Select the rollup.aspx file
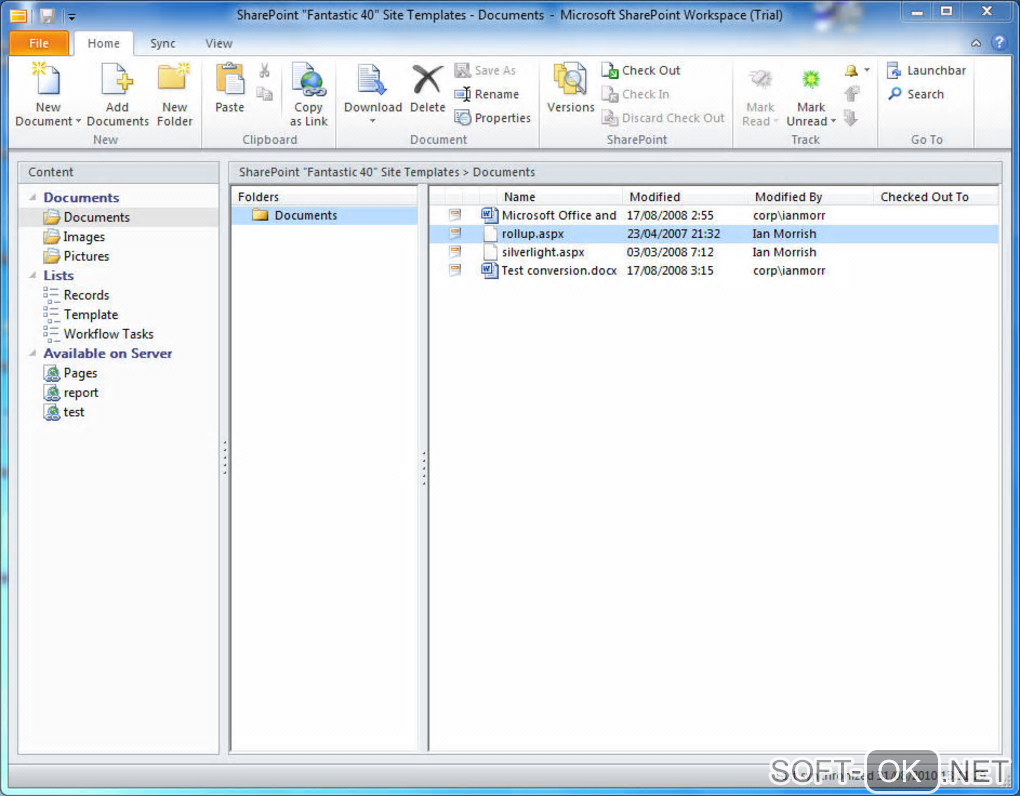 (x=713, y=233)
